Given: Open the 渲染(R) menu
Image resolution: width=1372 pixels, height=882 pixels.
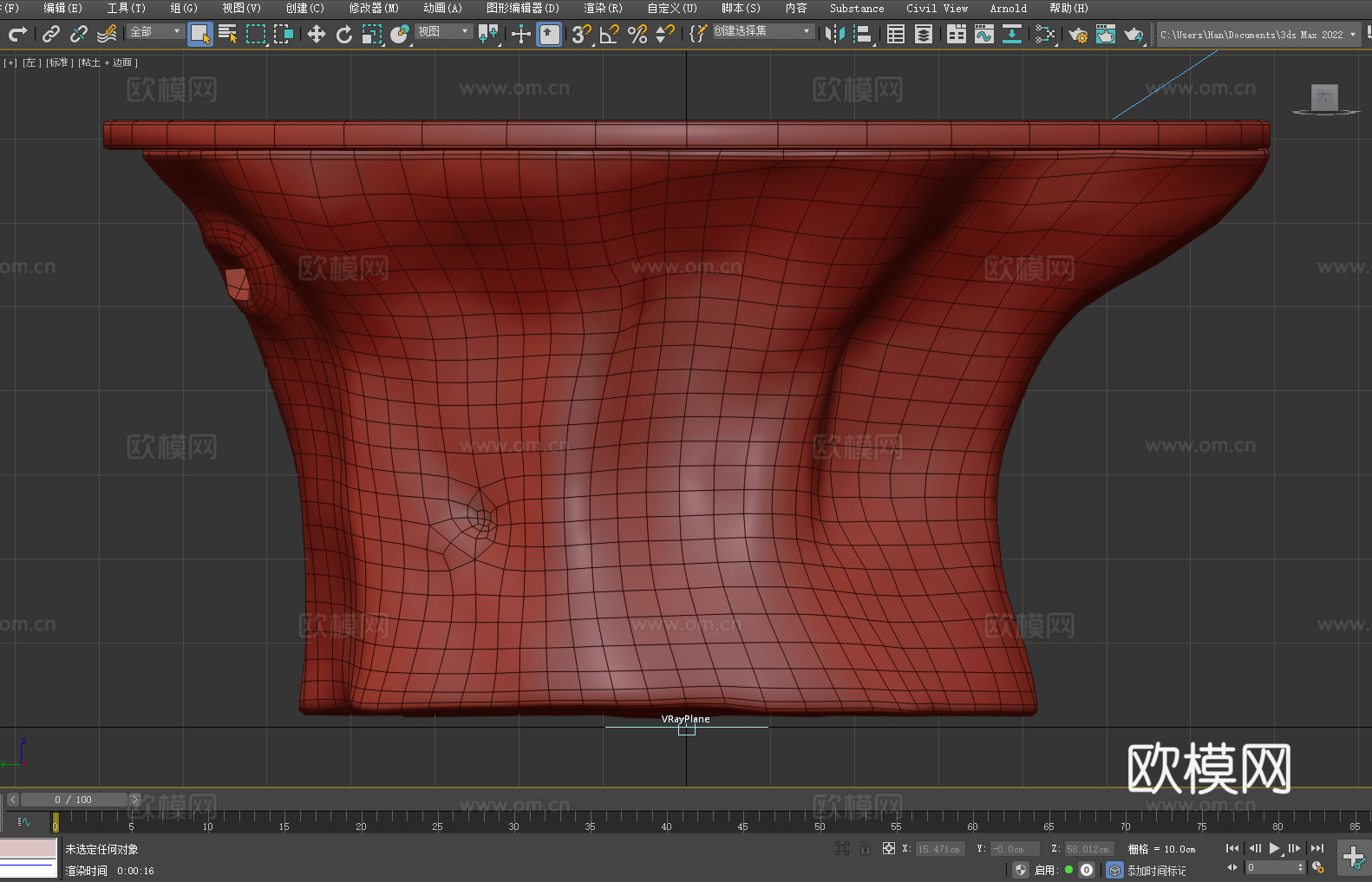Looking at the screenshot, I should (x=603, y=8).
